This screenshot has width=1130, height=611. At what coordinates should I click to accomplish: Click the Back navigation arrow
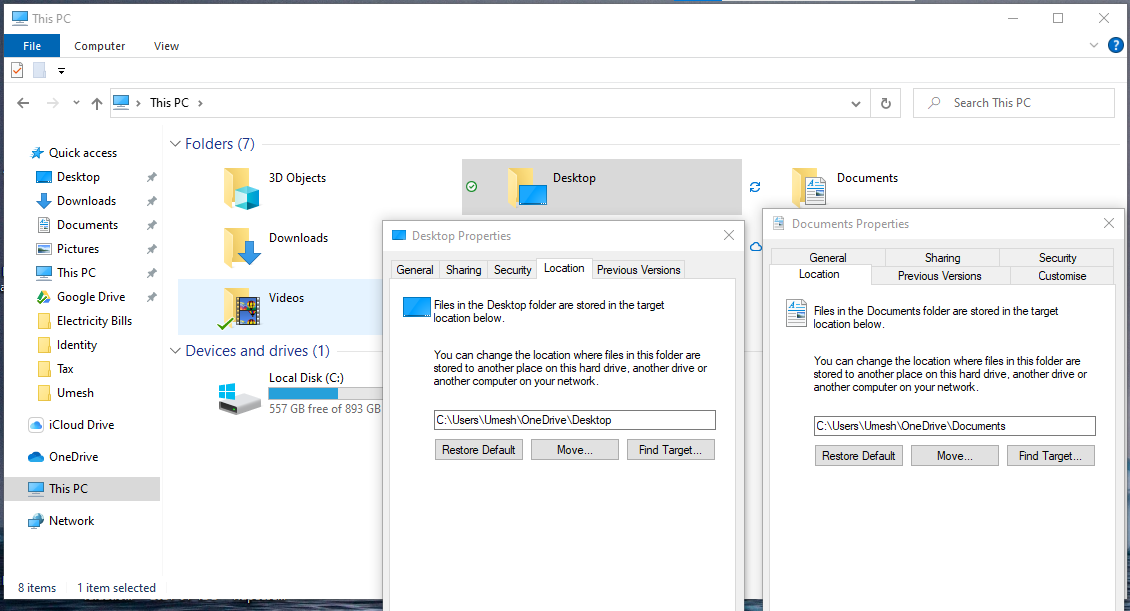[x=23, y=103]
